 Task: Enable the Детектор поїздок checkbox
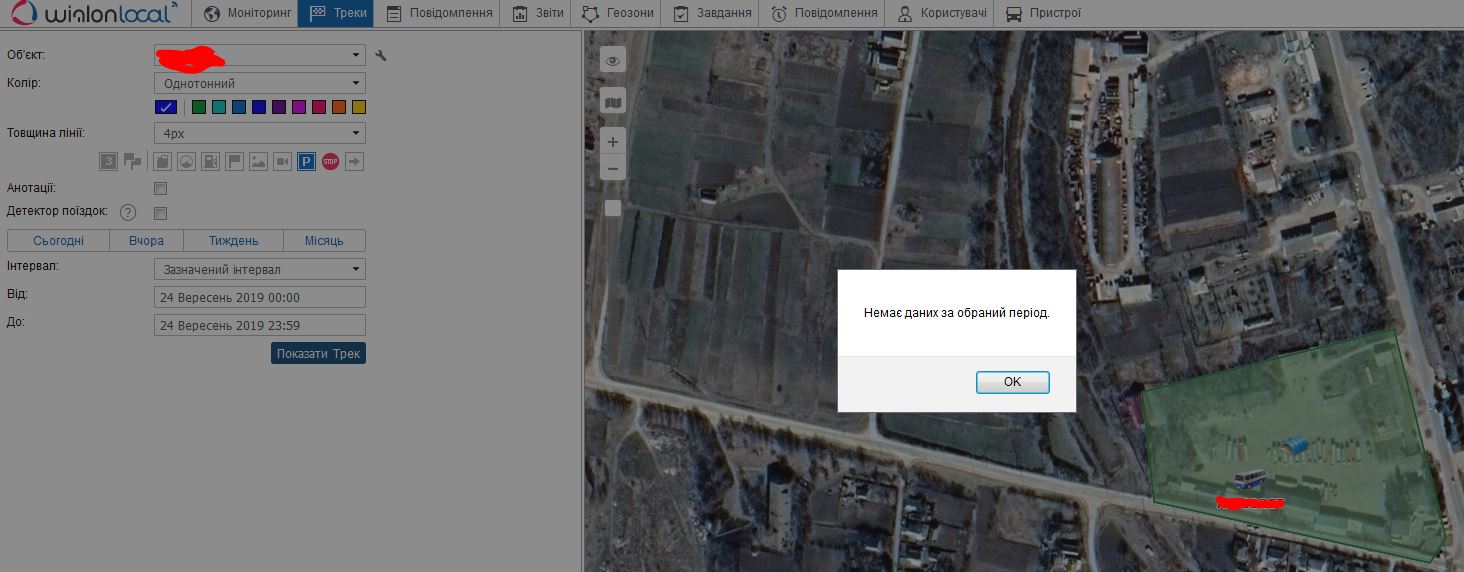[160, 213]
